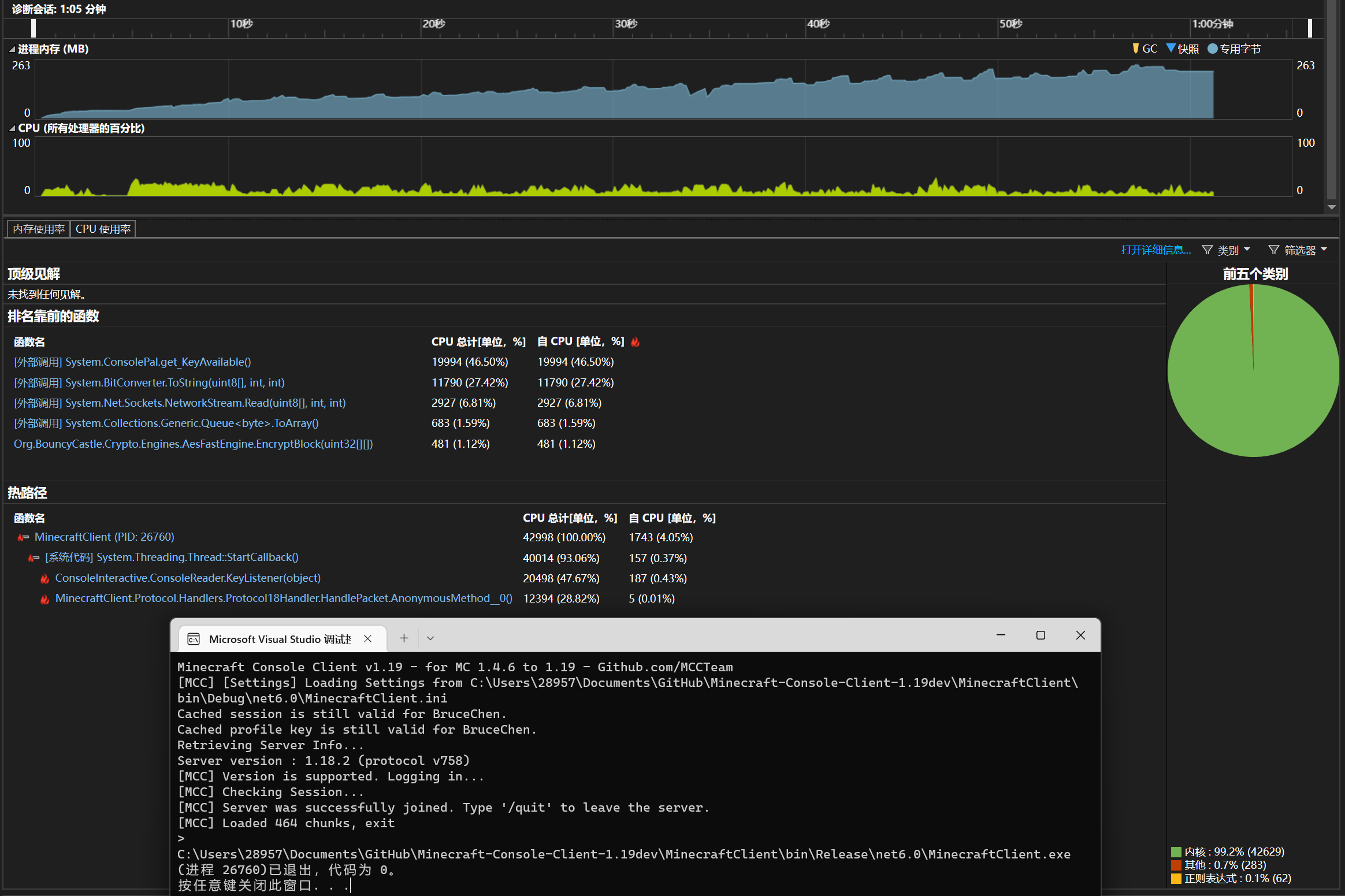Click the 类别 filter funnel icon

(1207, 250)
